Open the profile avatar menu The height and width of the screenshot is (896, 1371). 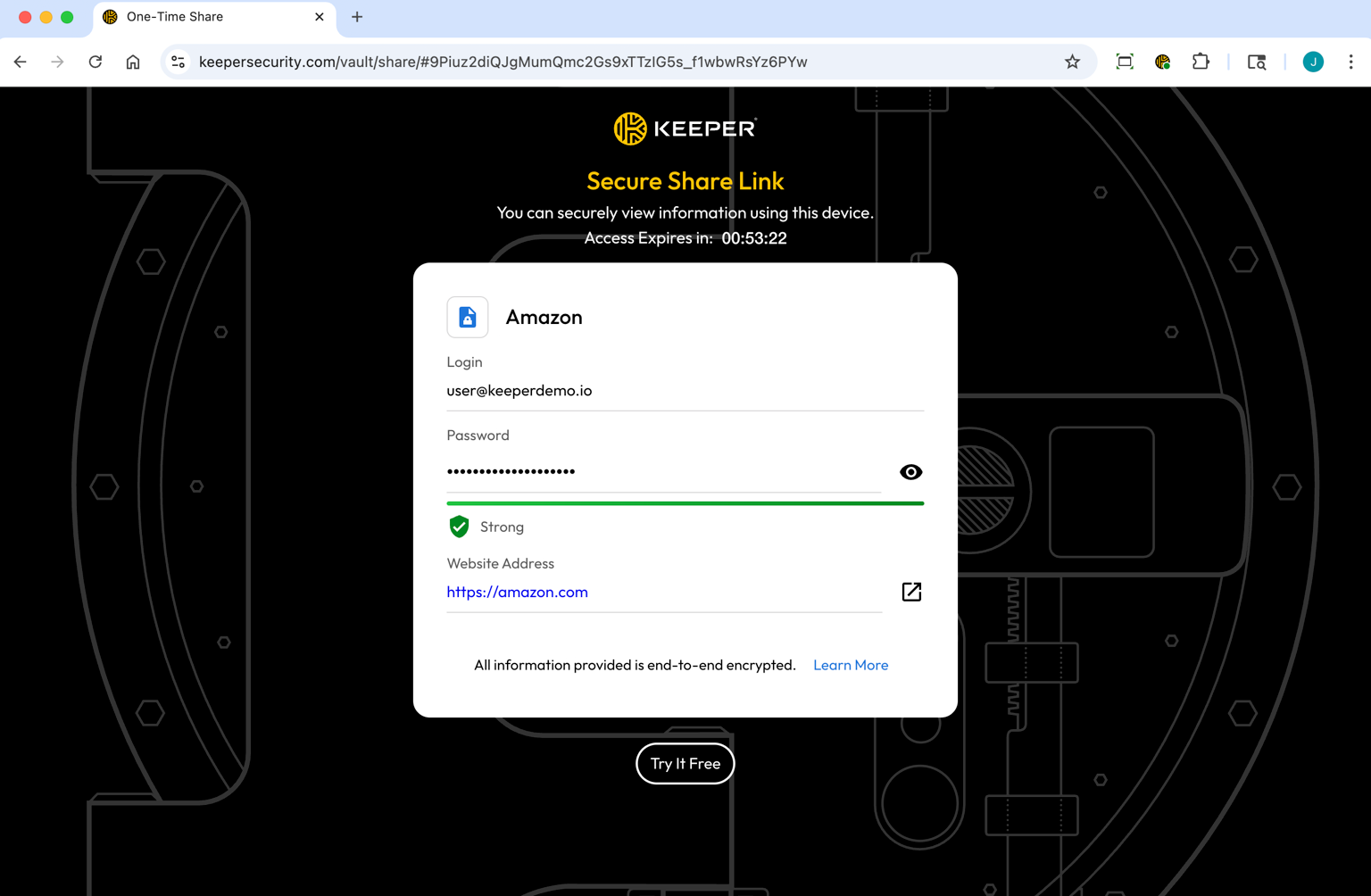coord(1313,62)
